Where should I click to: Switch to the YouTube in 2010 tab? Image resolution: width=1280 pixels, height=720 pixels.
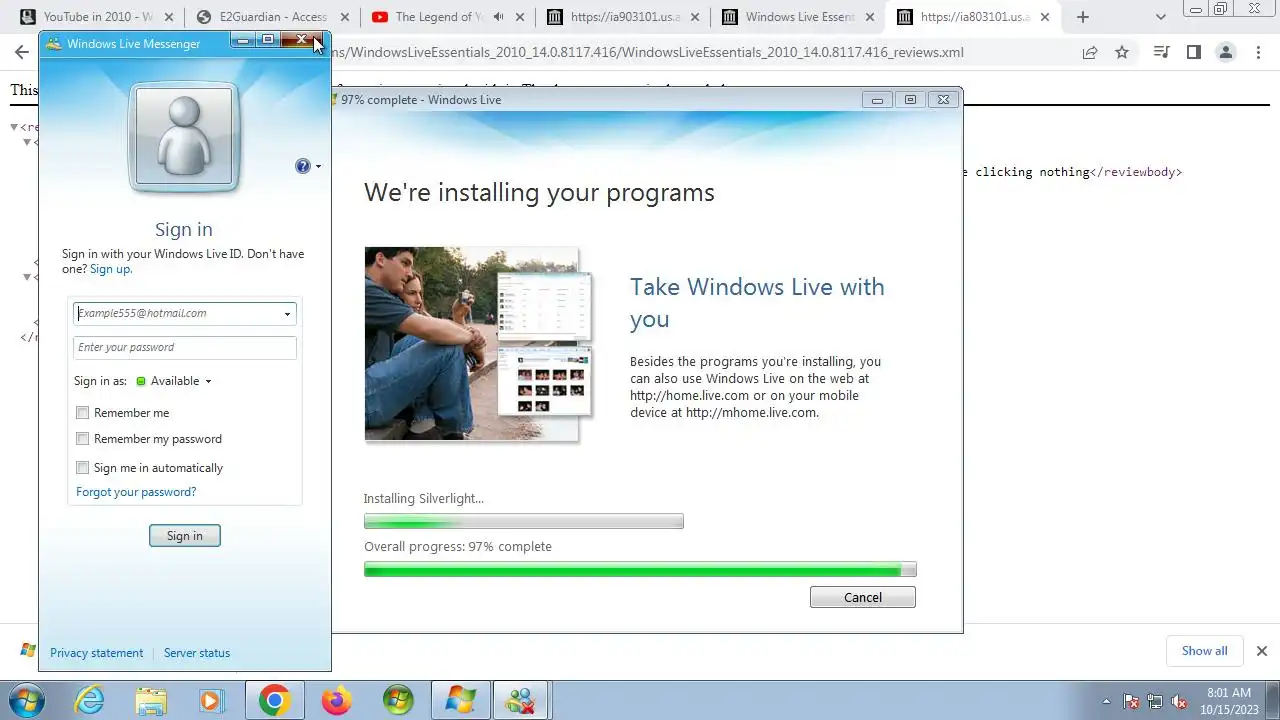tap(96, 17)
